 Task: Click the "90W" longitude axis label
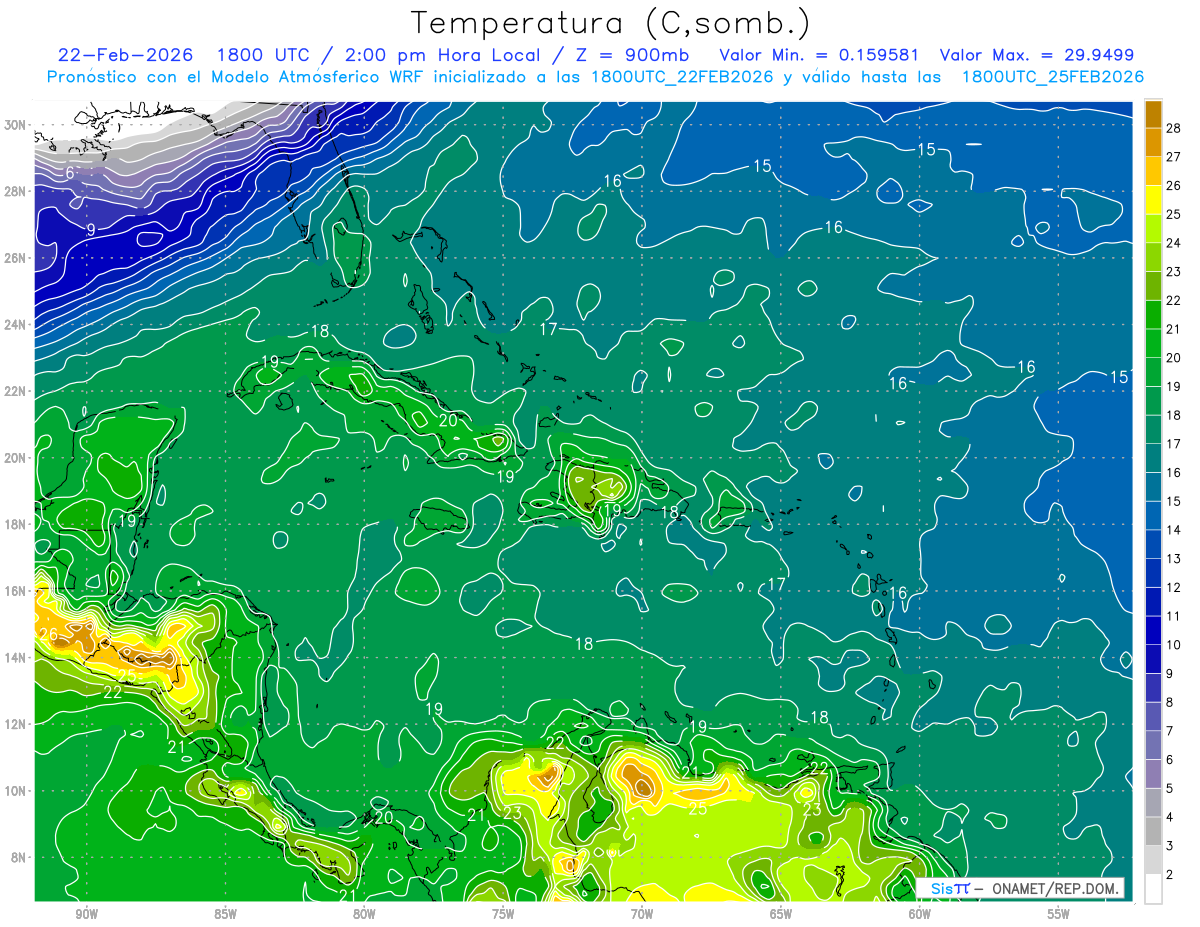[x=86, y=914]
